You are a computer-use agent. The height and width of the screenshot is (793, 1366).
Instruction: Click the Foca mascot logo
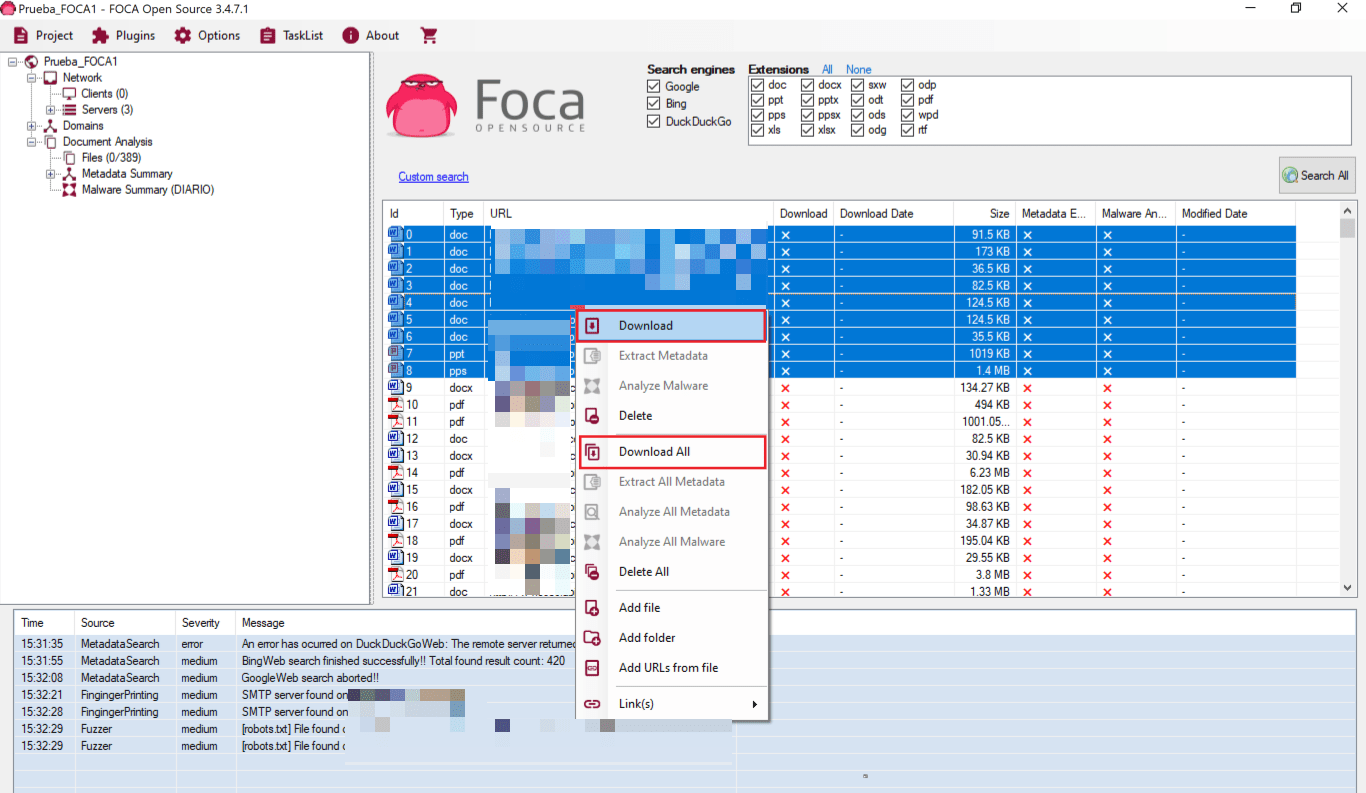(421, 104)
